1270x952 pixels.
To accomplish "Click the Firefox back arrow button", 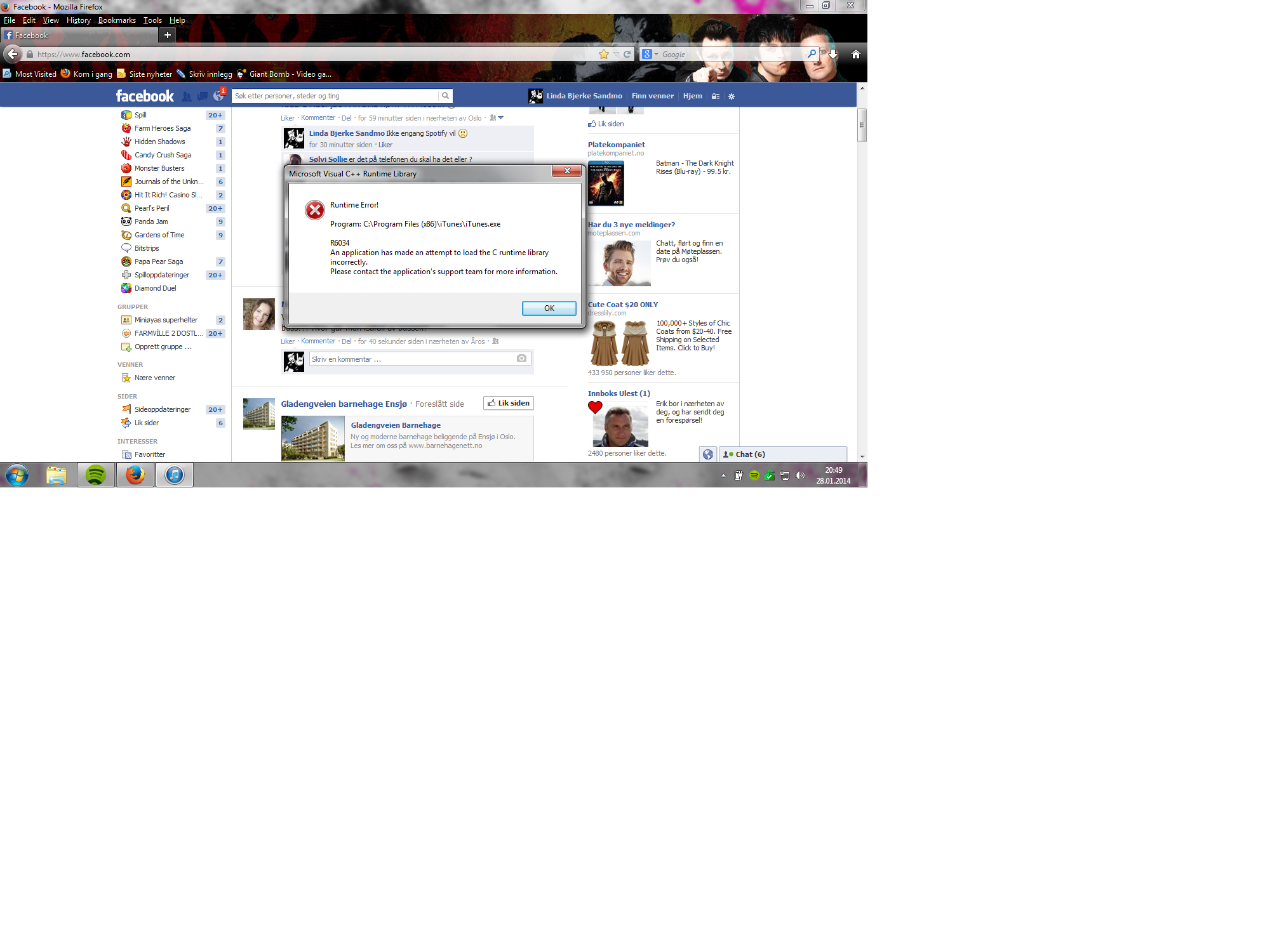I will click(13, 54).
